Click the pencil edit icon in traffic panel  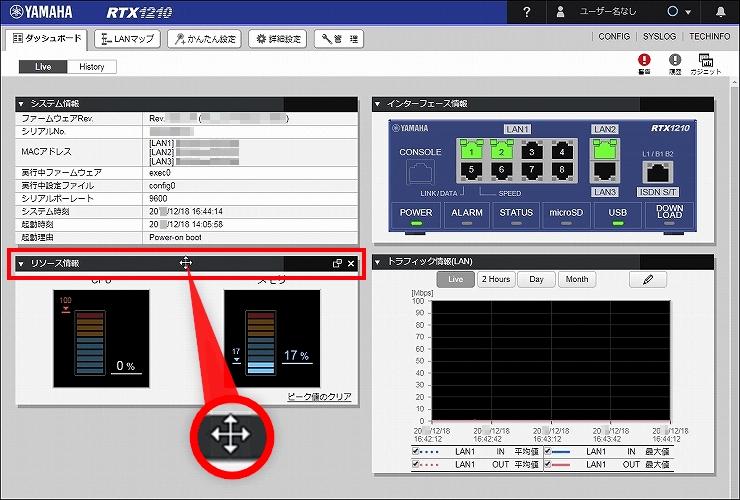point(648,280)
